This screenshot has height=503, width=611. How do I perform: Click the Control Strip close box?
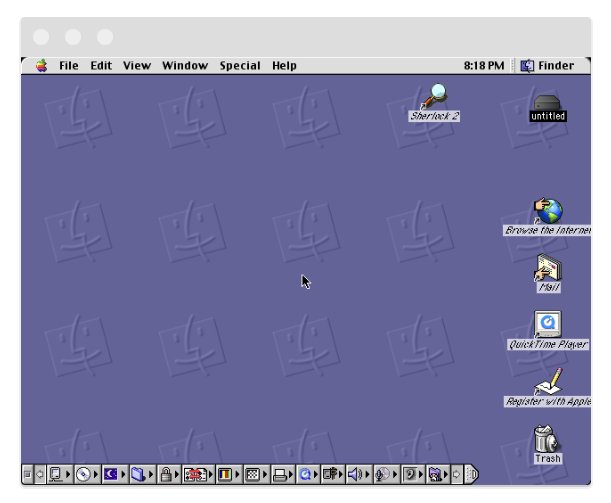(27, 474)
